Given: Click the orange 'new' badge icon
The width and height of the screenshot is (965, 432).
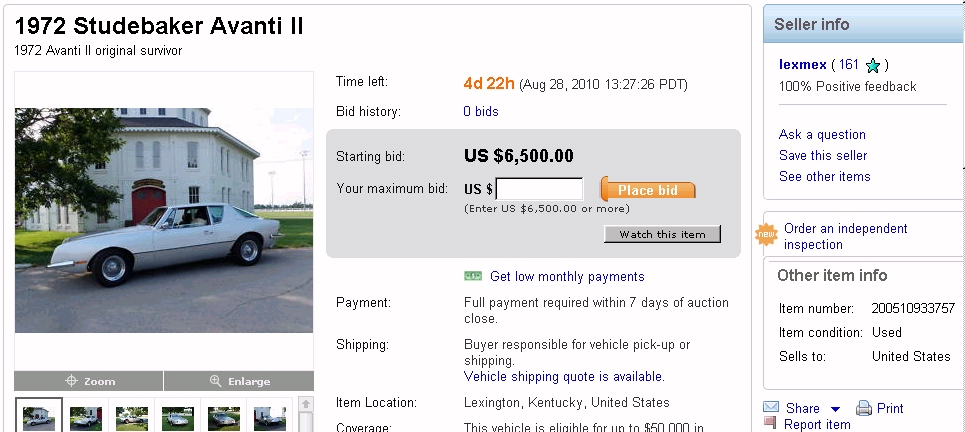Looking at the screenshot, I should tap(766, 236).
